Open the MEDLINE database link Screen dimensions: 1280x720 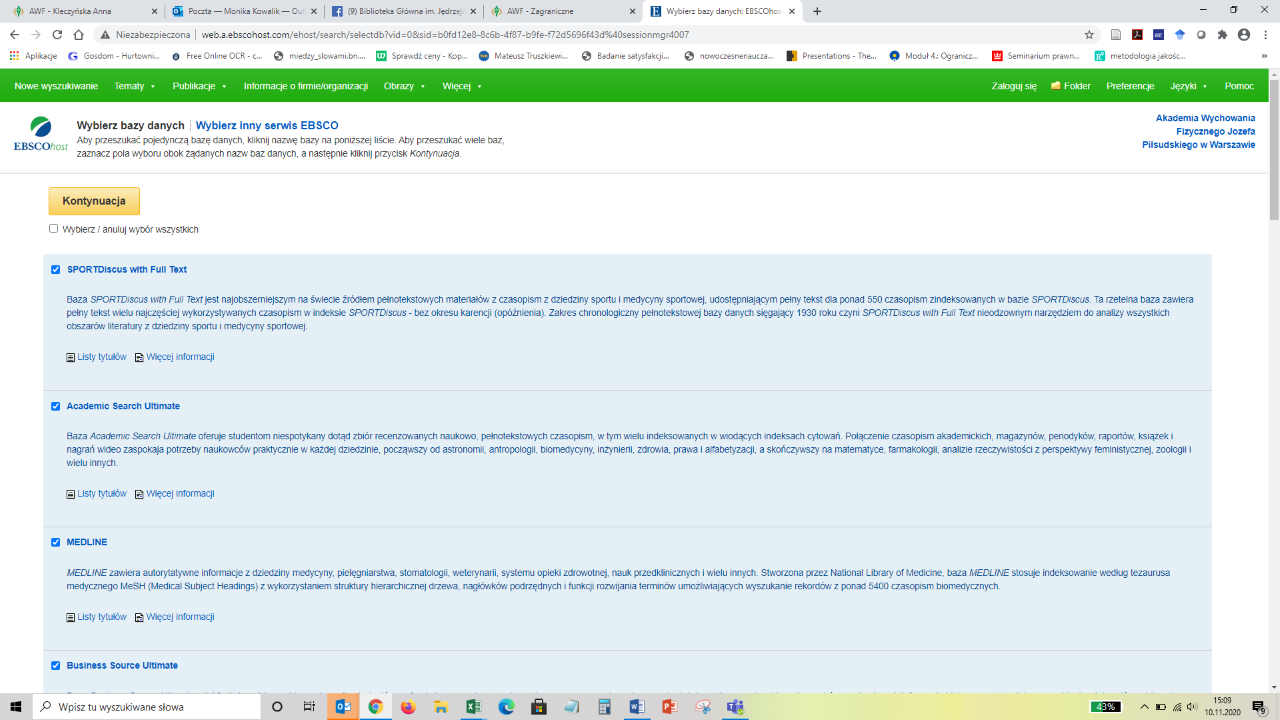pyautogui.click(x=87, y=542)
